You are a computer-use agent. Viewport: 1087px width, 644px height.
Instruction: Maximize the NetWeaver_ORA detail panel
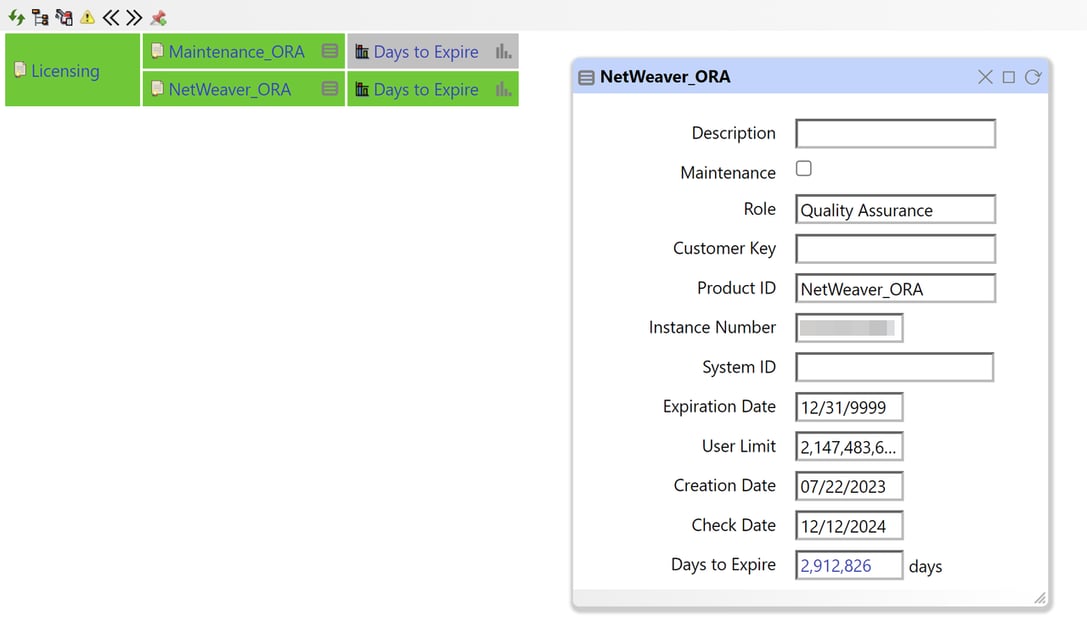point(1009,77)
